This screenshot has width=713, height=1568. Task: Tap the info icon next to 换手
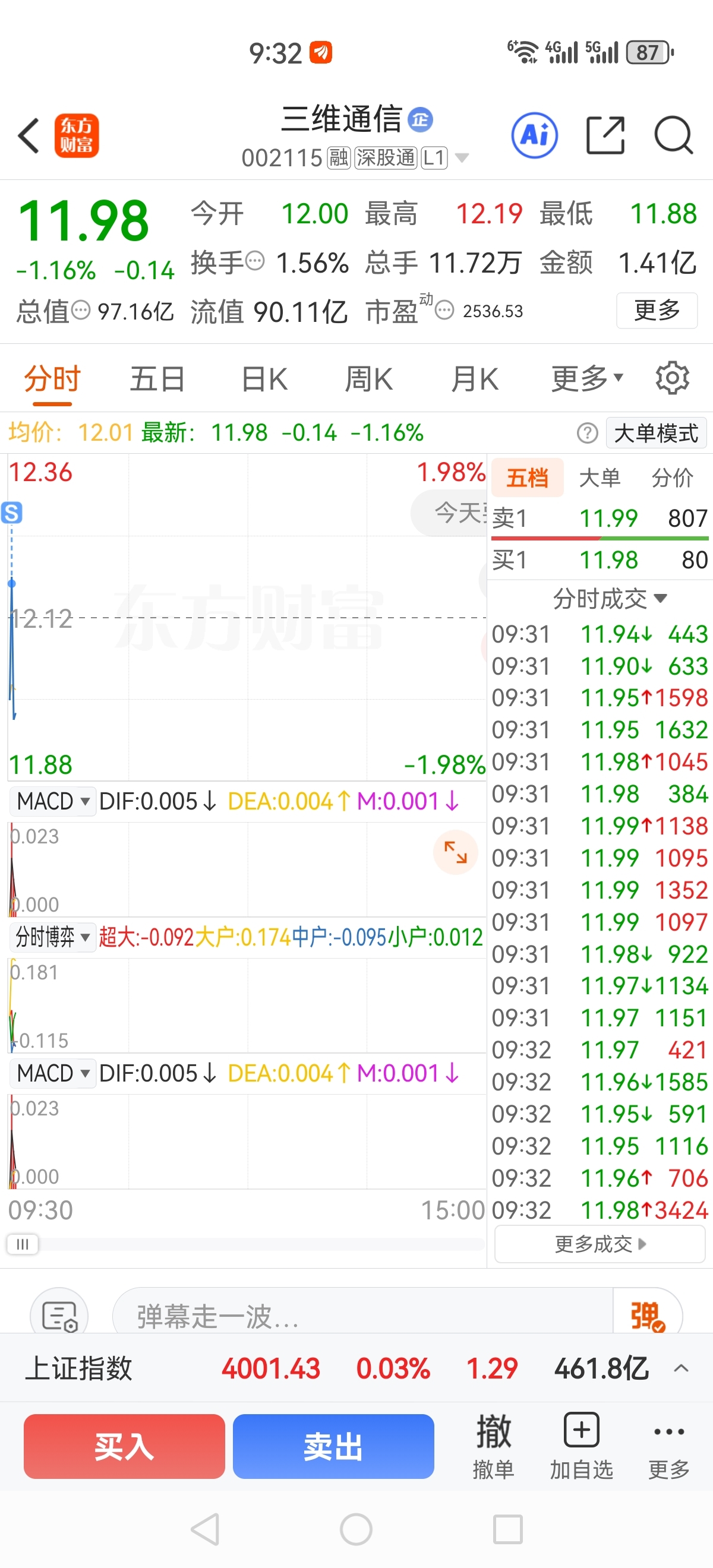(254, 261)
